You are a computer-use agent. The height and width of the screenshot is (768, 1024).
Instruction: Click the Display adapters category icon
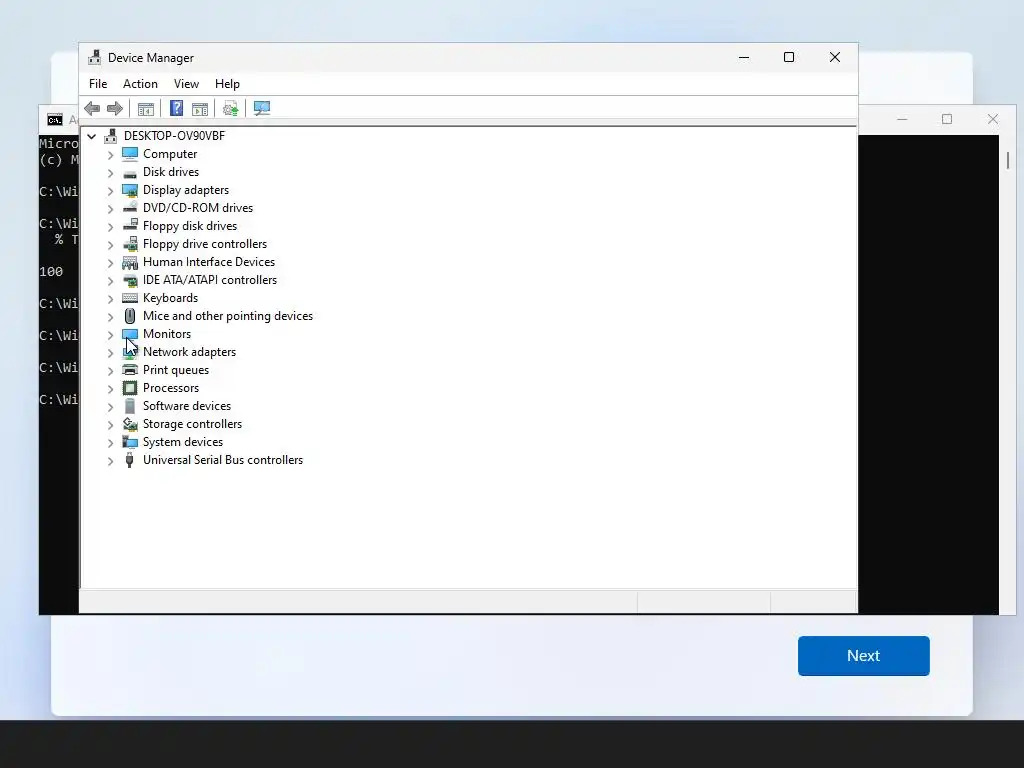point(130,190)
